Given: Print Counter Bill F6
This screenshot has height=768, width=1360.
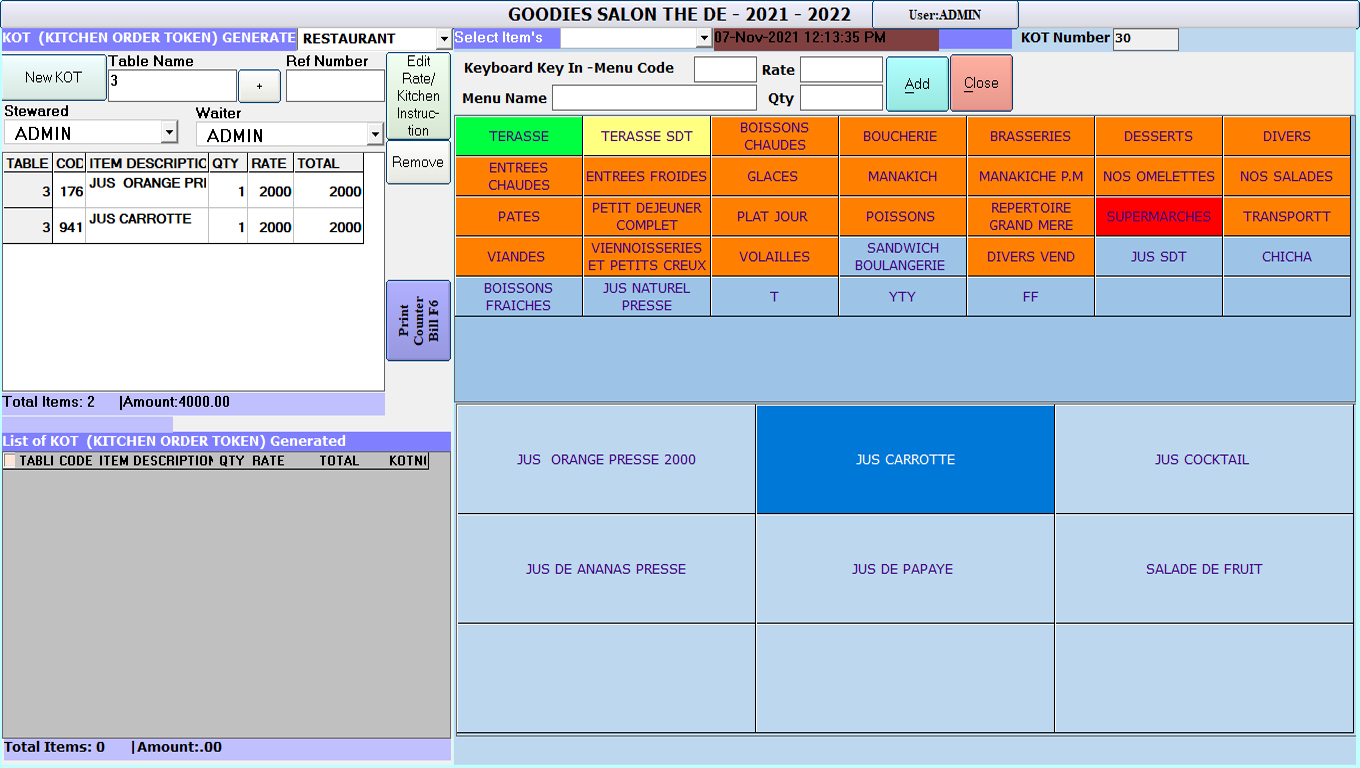Looking at the screenshot, I should click(418, 320).
